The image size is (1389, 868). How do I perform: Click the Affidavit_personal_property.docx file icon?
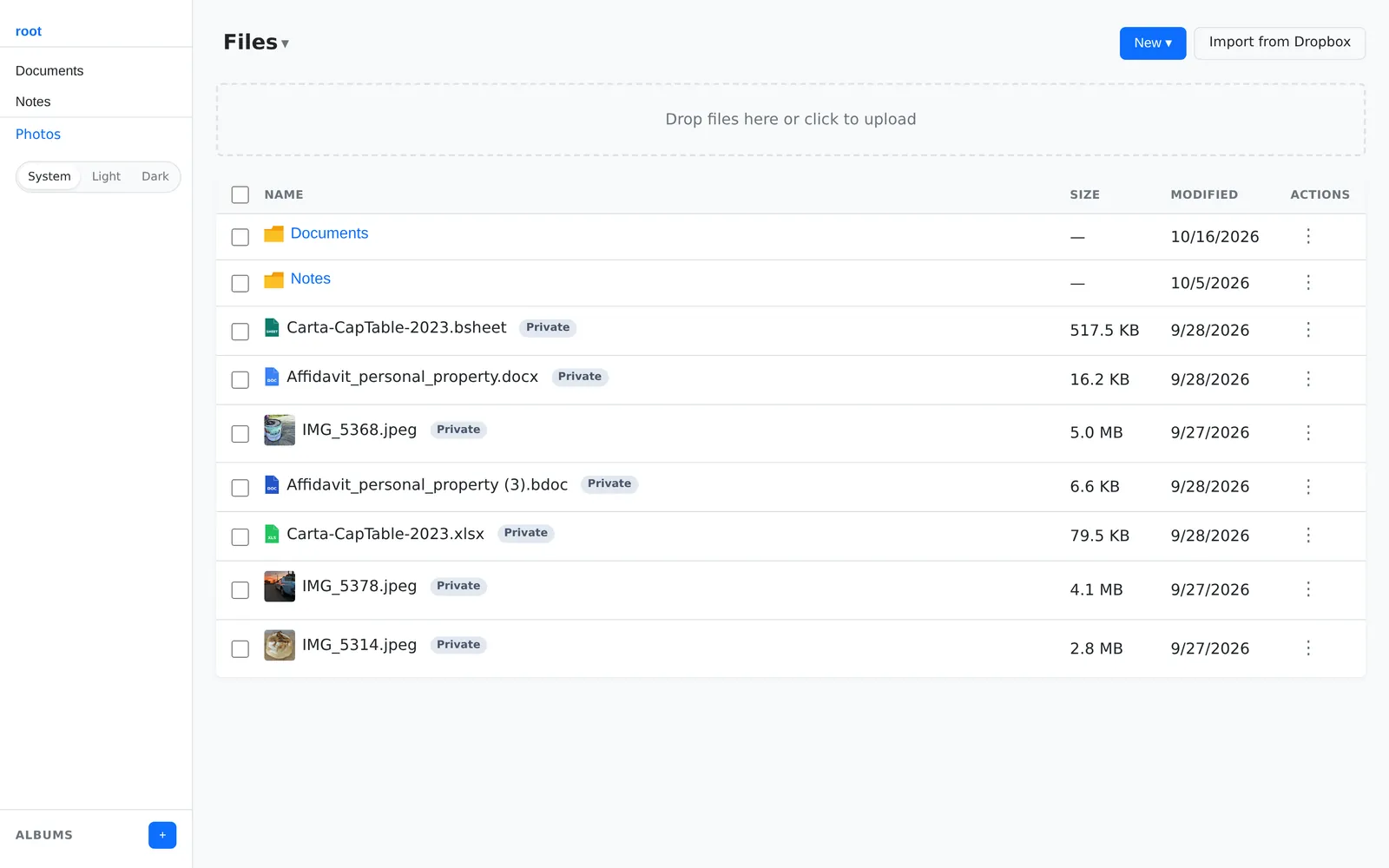tap(272, 377)
